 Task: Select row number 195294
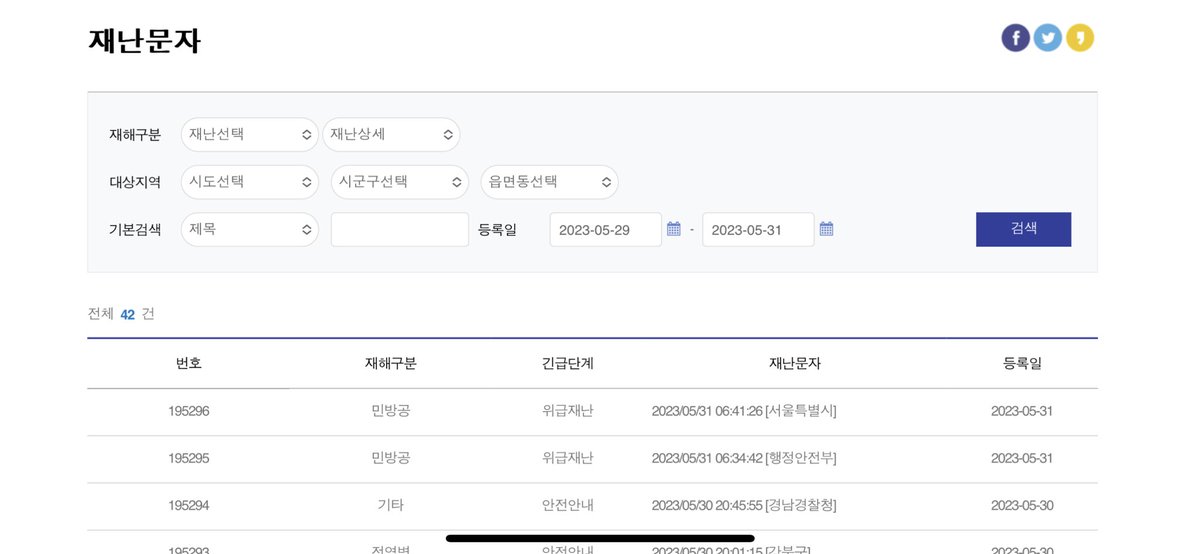click(x=189, y=505)
